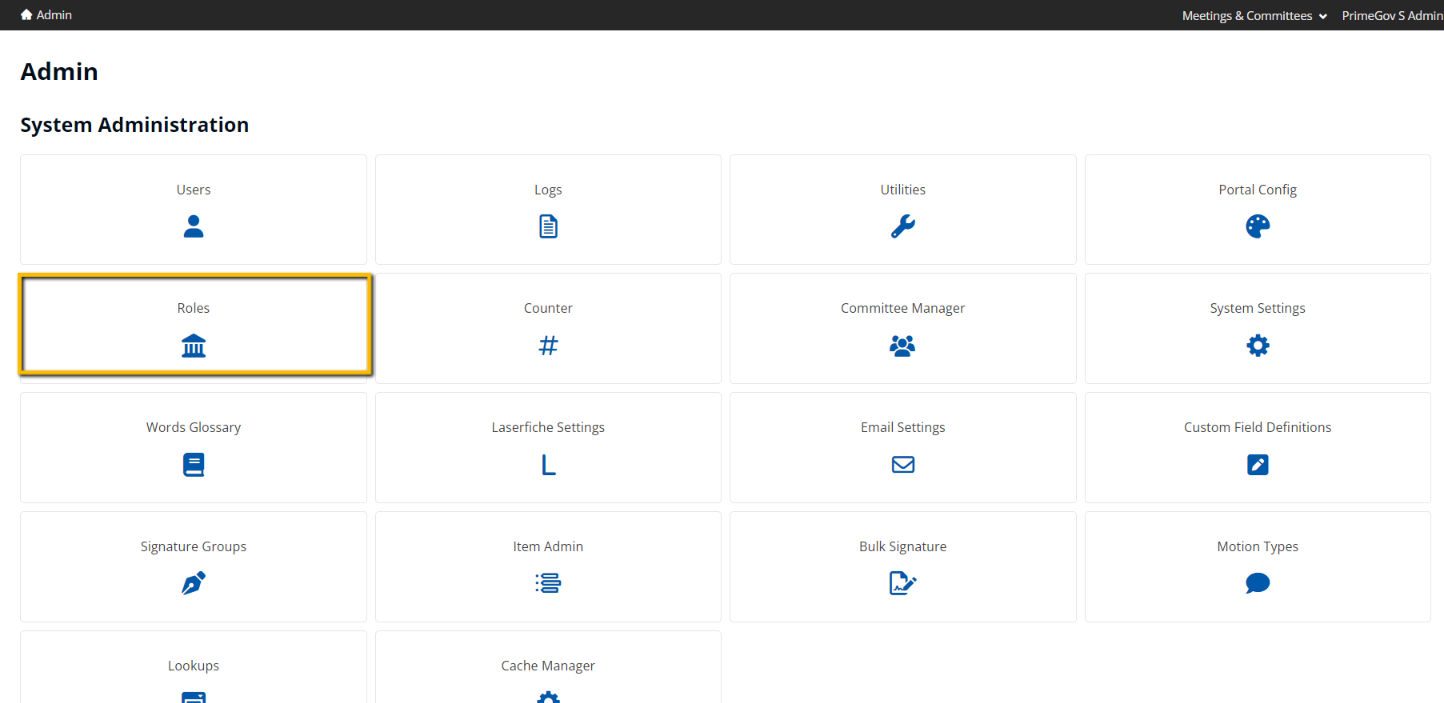
Task: Open the Meetings & Committees menu
Action: point(1255,15)
